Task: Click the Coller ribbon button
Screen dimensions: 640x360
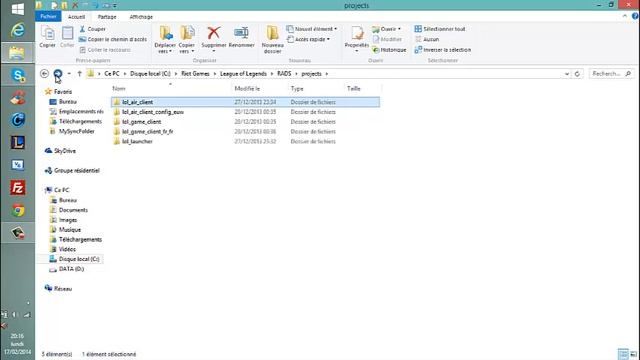Action: pyautogui.click(x=67, y=37)
